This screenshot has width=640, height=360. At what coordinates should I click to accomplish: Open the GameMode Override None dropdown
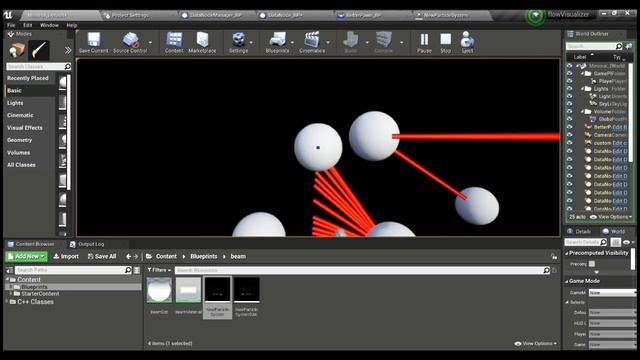pos(612,293)
